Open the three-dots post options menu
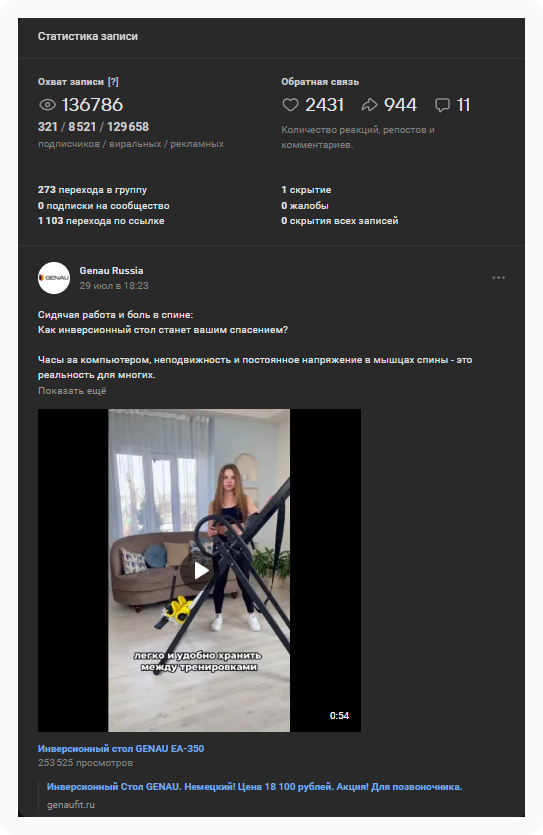This screenshot has height=835, width=543. pos(498,277)
